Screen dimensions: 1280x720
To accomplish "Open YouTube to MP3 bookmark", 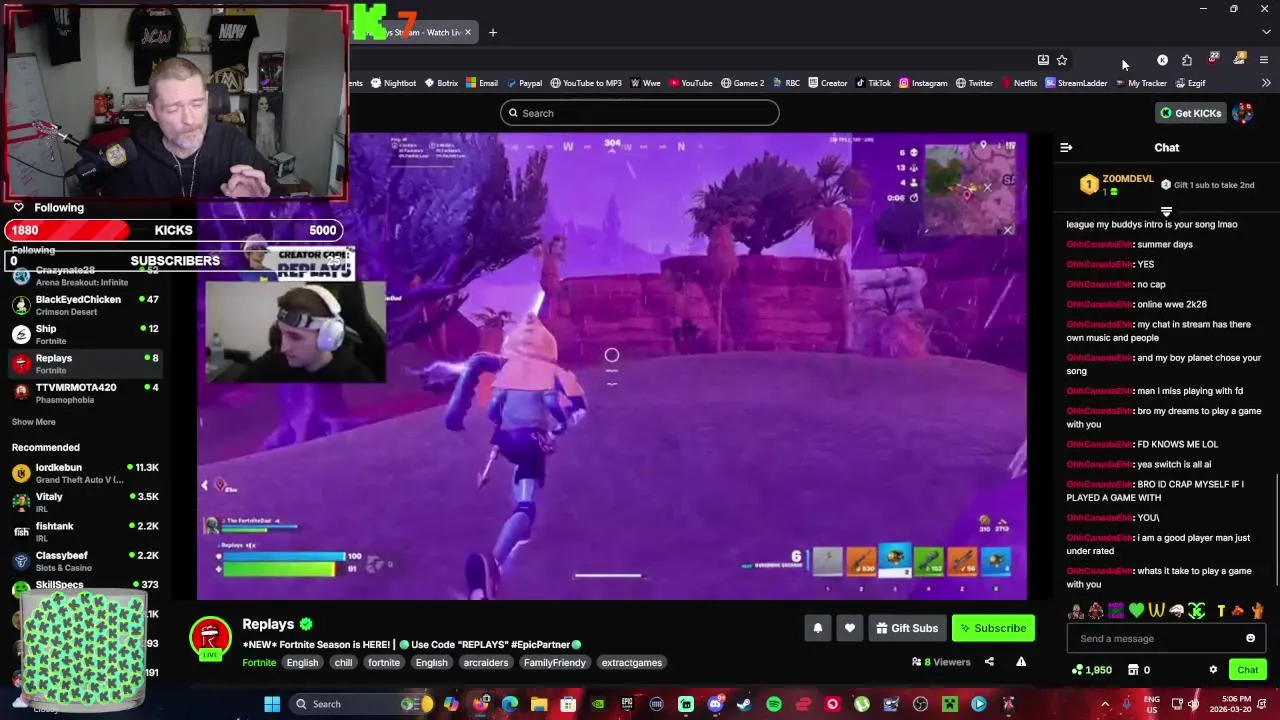I will (586, 83).
